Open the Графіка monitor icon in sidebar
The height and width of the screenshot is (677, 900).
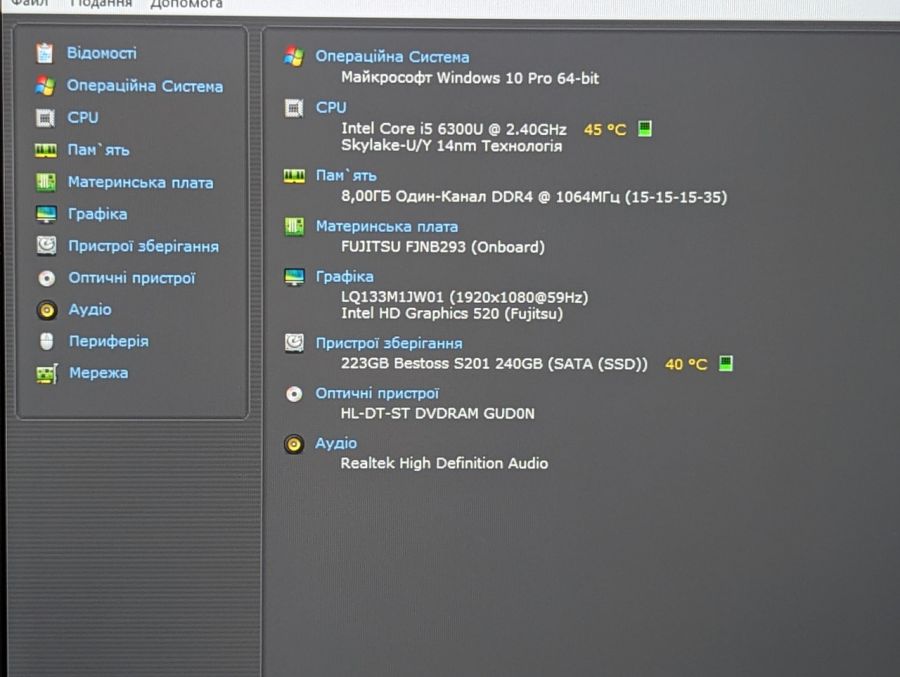point(46,214)
